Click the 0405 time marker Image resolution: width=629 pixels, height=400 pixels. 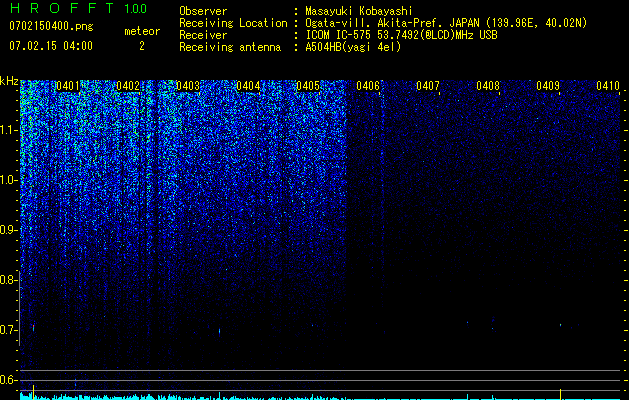(308, 86)
